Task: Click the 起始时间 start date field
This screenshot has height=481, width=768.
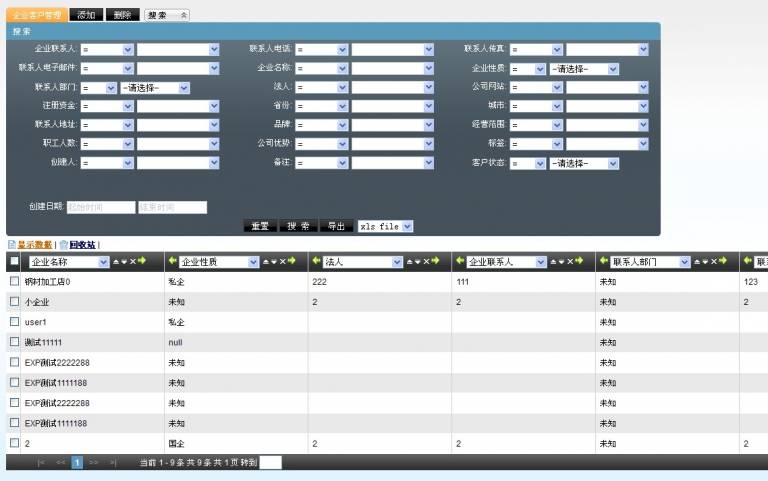Action: pyautogui.click(x=100, y=207)
